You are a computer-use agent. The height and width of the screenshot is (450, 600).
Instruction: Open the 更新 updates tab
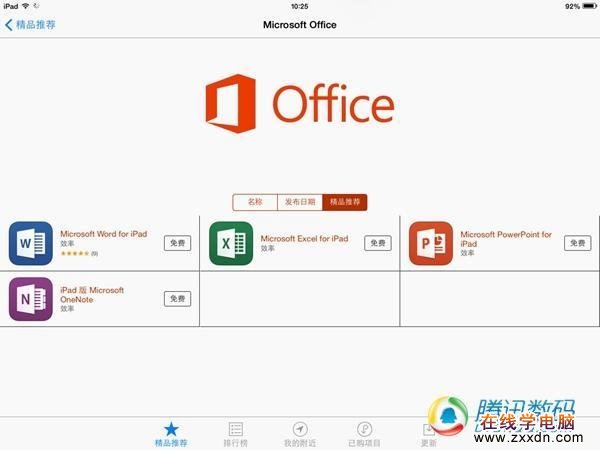429,435
